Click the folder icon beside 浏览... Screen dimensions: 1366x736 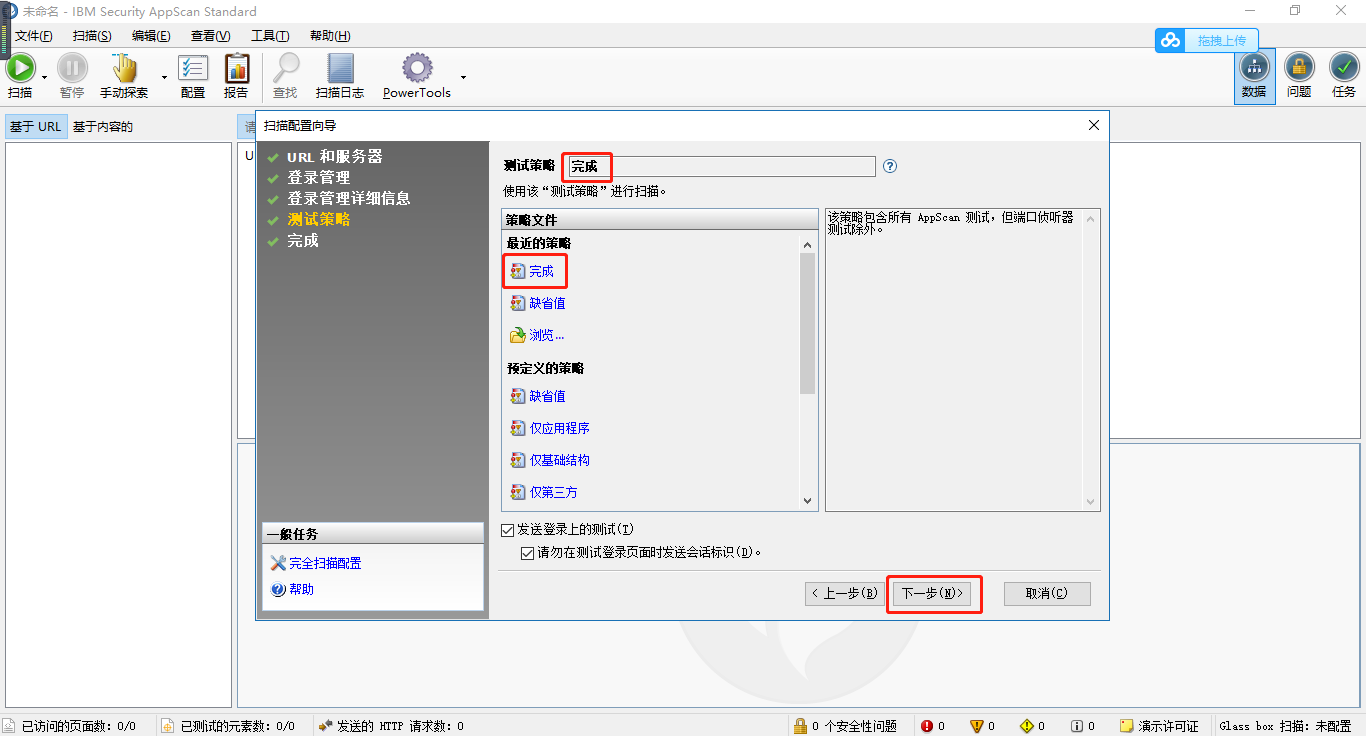click(x=517, y=335)
